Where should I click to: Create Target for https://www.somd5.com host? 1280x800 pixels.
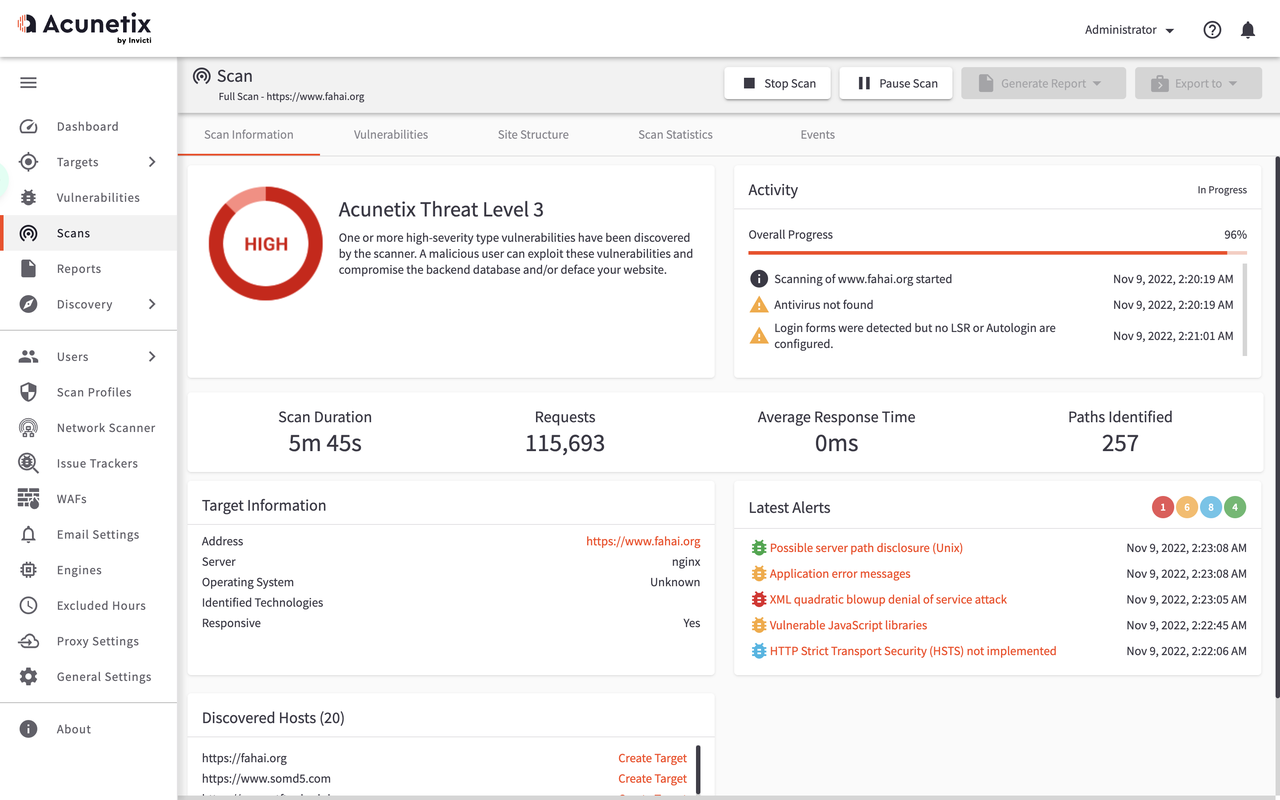point(652,779)
